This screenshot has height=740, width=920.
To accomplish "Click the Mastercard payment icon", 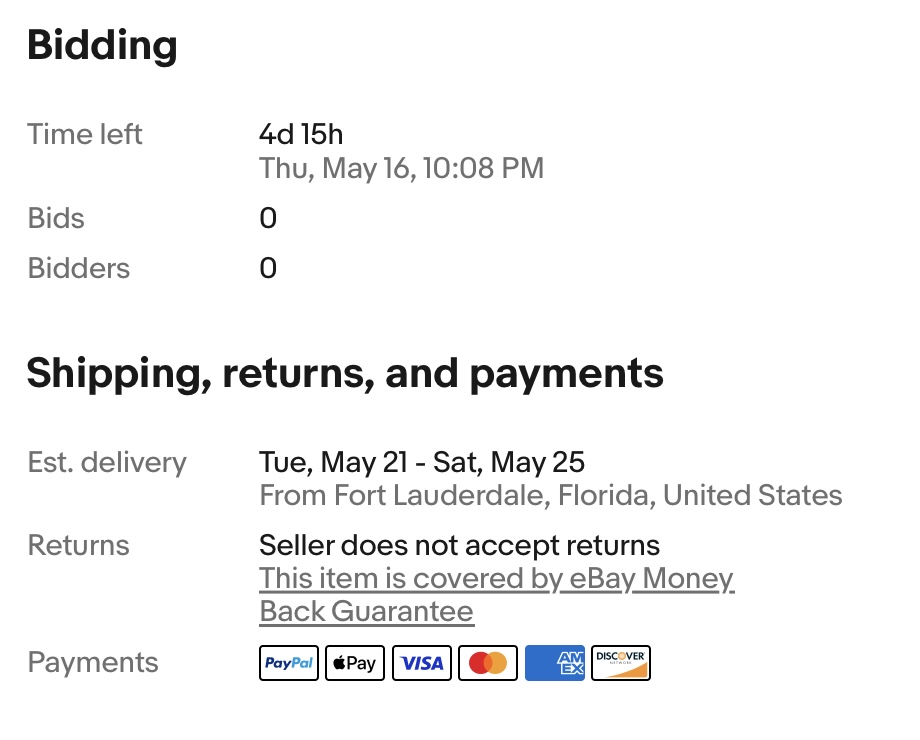I will pyautogui.click(x=488, y=663).
